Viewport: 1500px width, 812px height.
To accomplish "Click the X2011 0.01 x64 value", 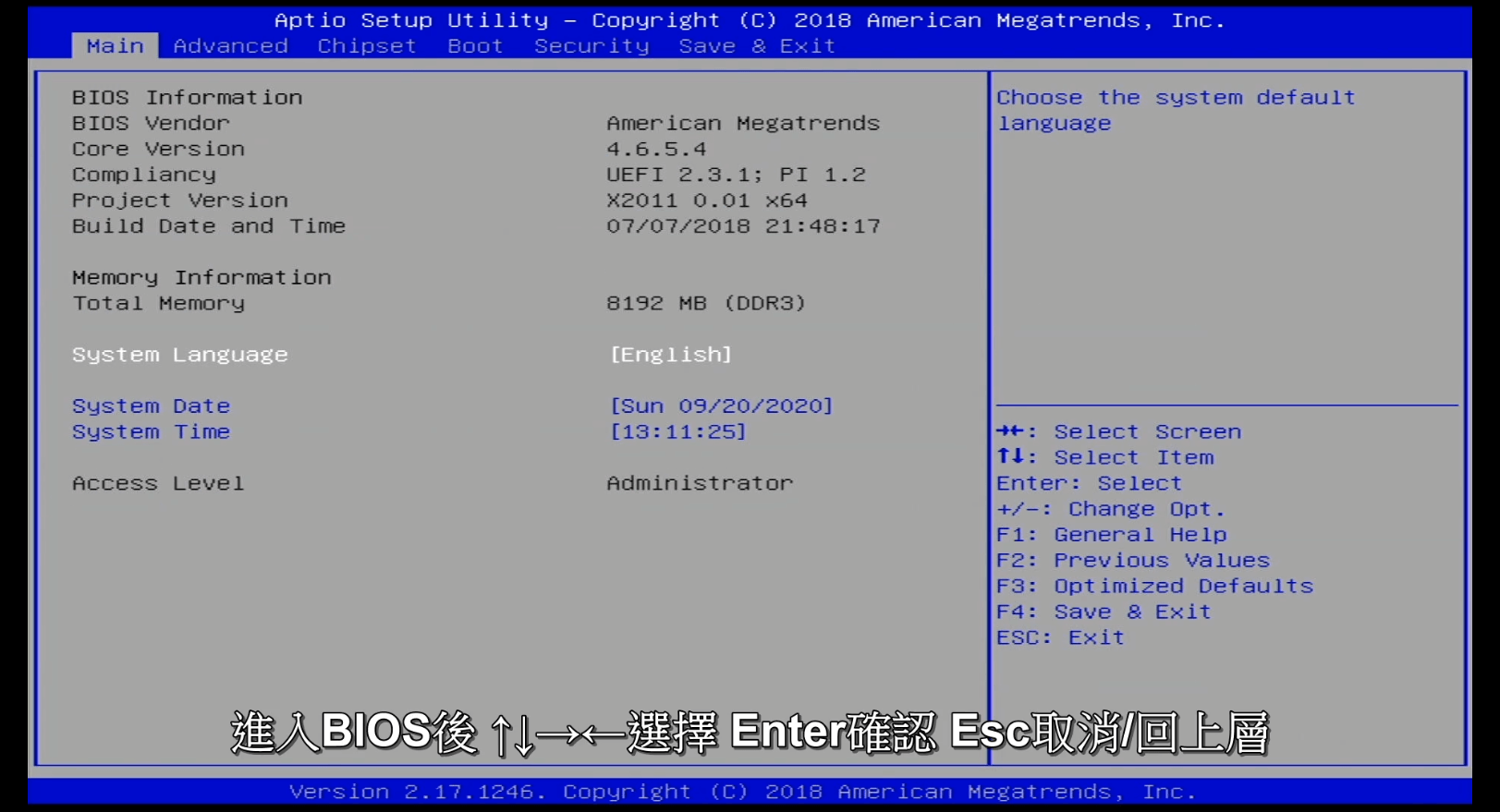I will coord(707,200).
